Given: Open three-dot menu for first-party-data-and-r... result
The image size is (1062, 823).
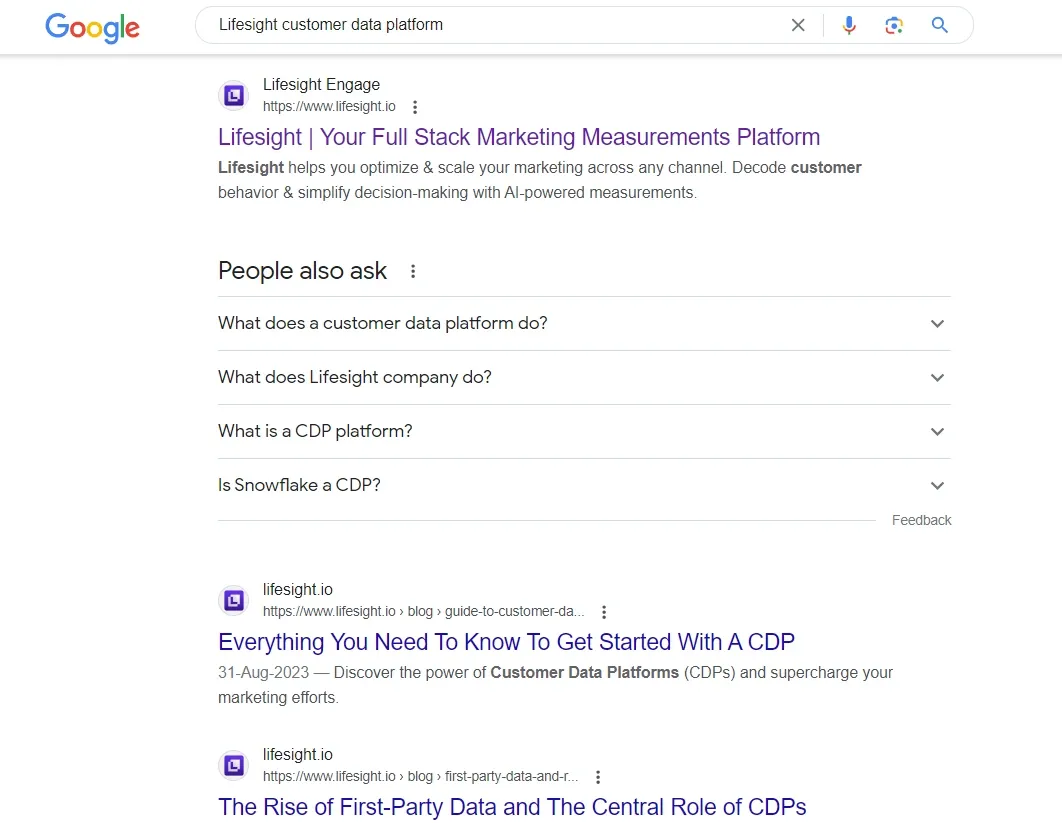Looking at the screenshot, I should [x=597, y=777].
